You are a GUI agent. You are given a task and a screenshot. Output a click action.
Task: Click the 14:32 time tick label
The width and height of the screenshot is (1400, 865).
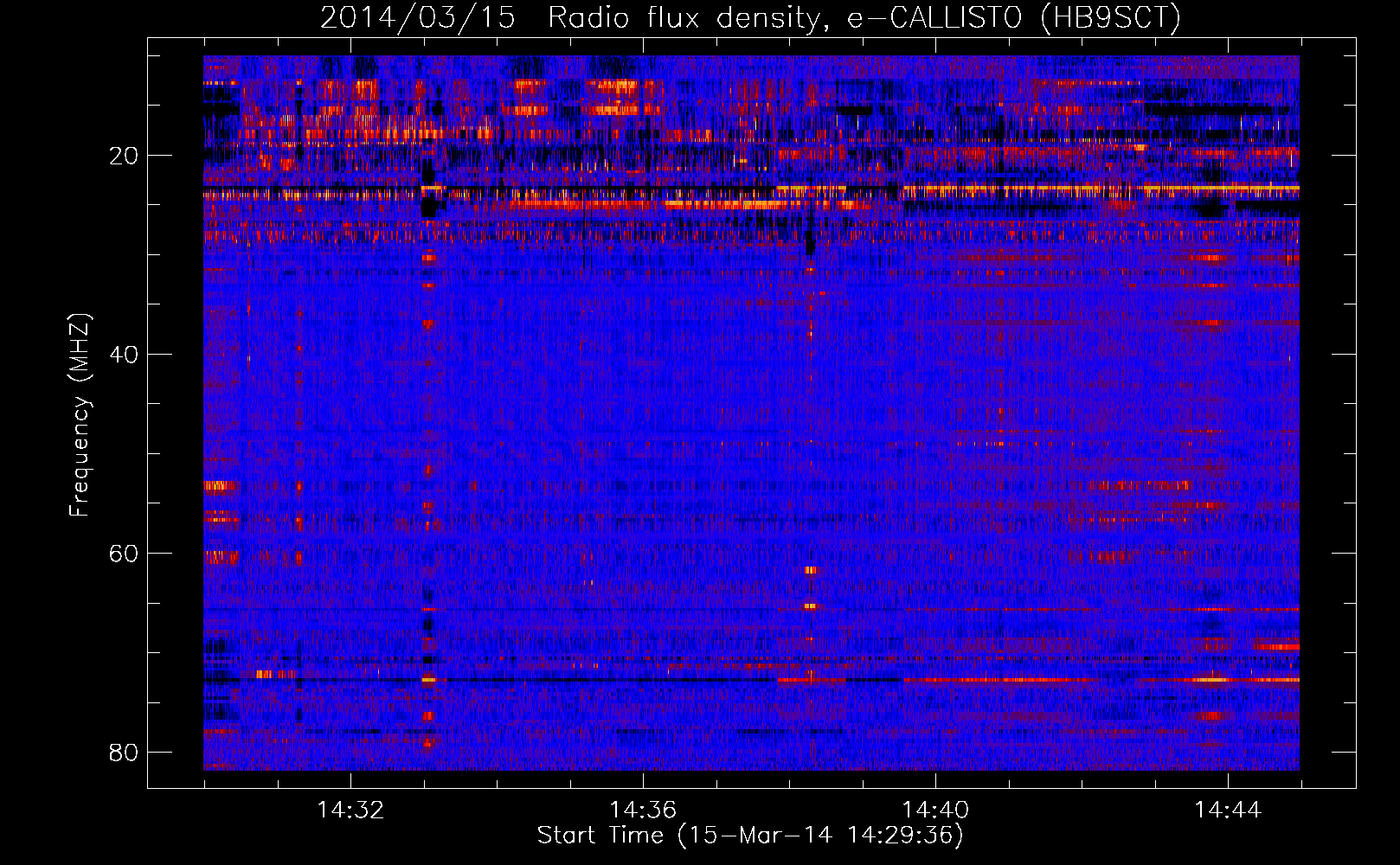pos(350,811)
